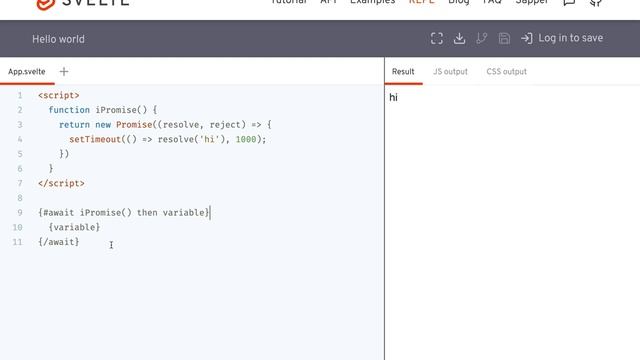Open the Discord chat icon
The image size is (640, 360).
[x=569, y=2]
